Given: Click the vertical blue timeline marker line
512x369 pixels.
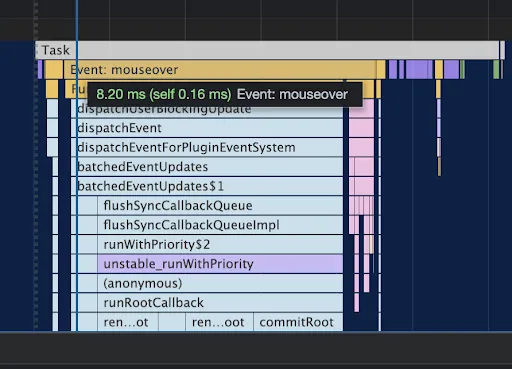Looking at the screenshot, I should [x=77, y=167].
